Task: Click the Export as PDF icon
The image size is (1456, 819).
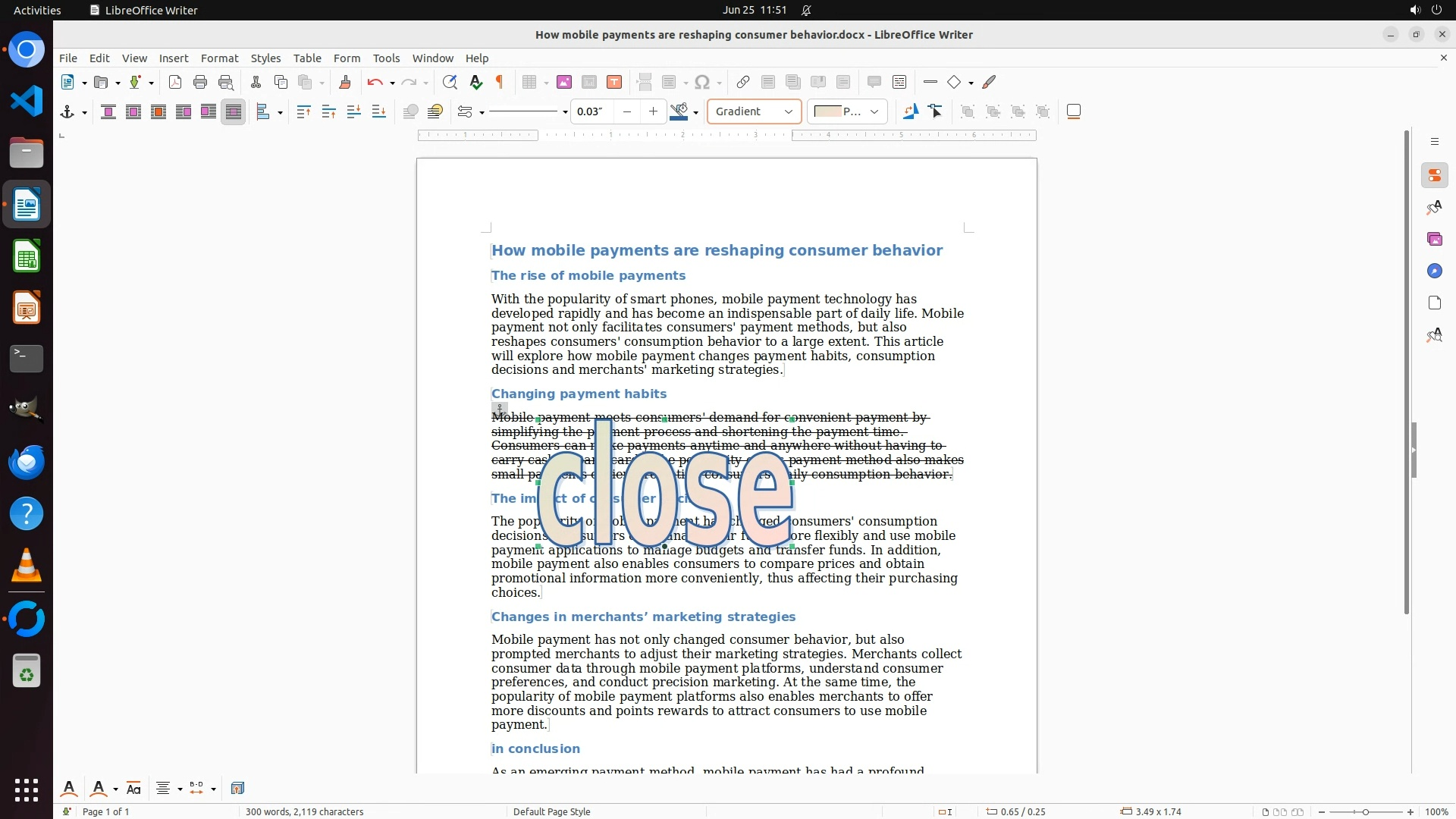Action: [x=175, y=82]
